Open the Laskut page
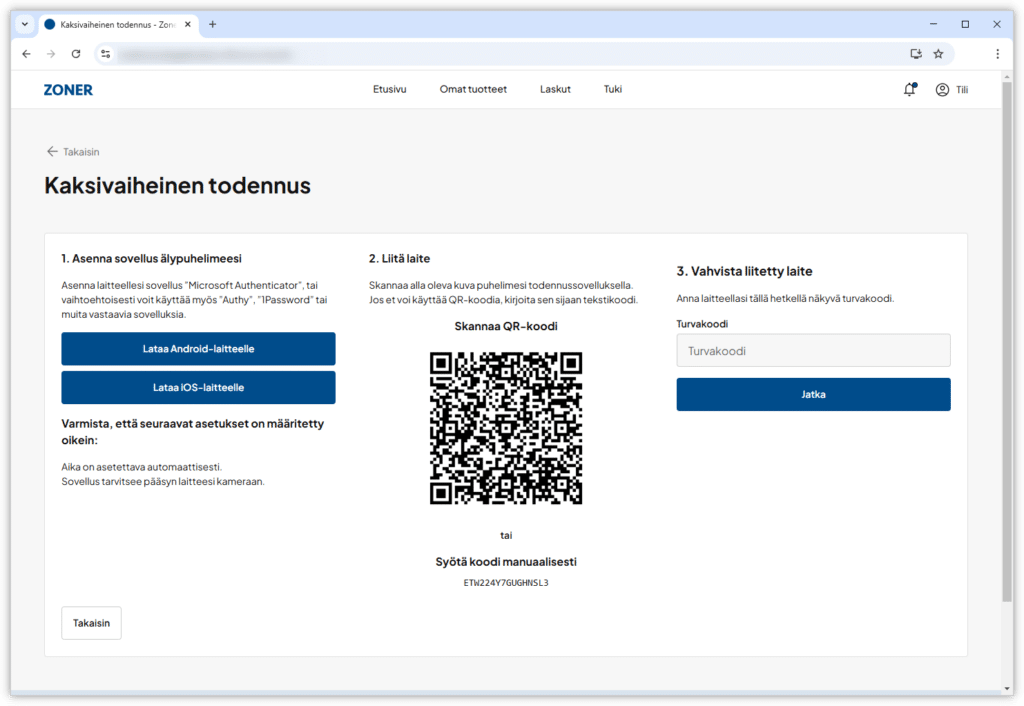The width and height of the screenshot is (1024, 706). (x=555, y=89)
